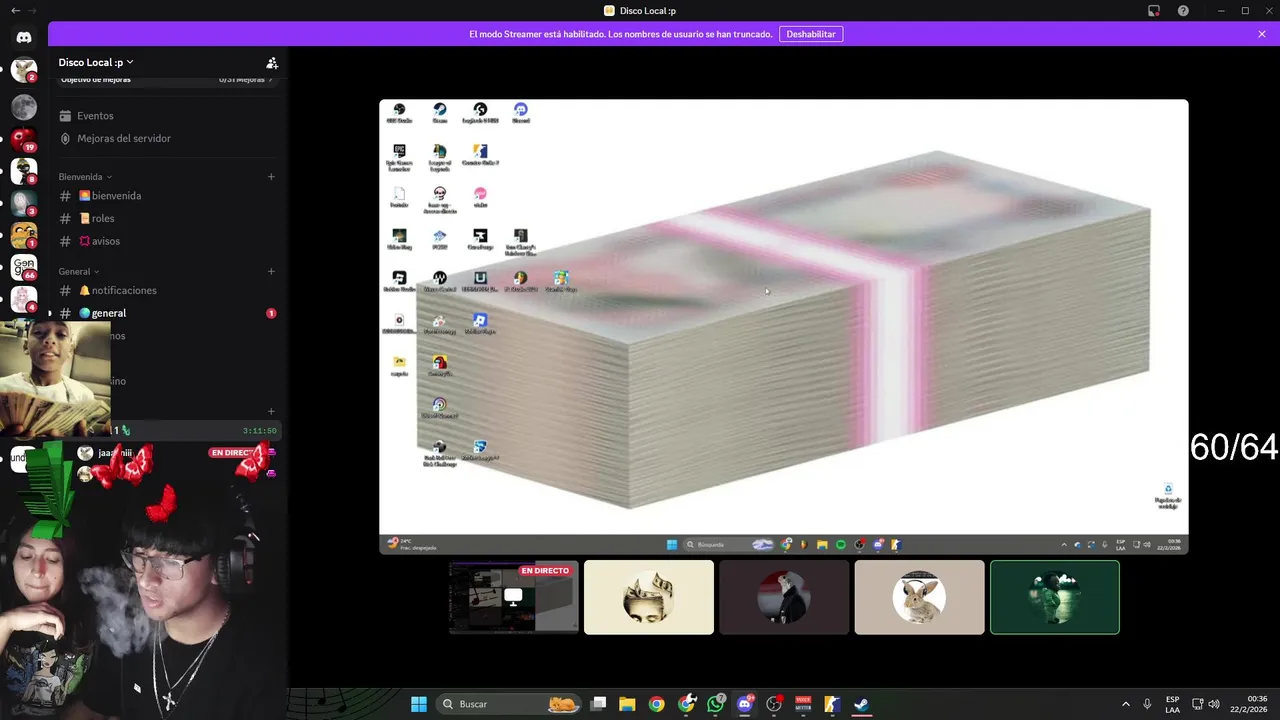Select the dark-coat figure participant tile
Image resolution: width=1280 pixels, height=720 pixels.
coord(784,597)
